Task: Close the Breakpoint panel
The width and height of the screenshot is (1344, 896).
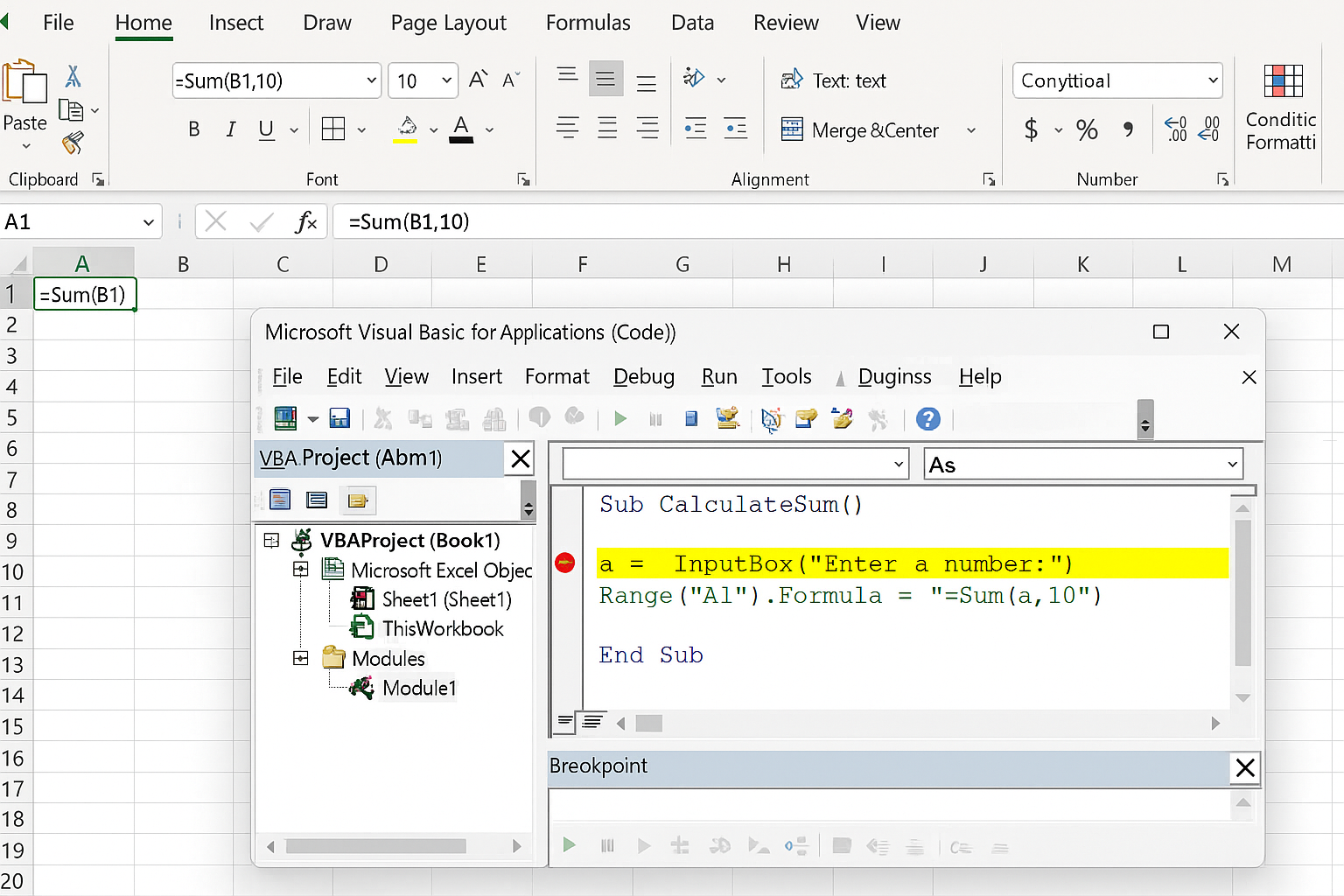Action: [1245, 767]
